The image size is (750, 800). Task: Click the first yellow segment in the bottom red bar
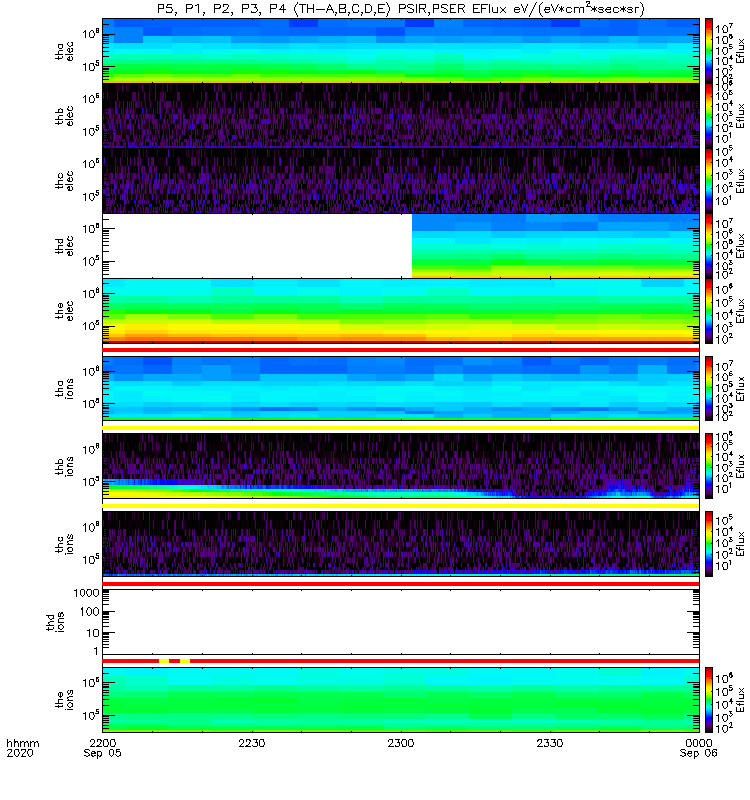pos(164,661)
